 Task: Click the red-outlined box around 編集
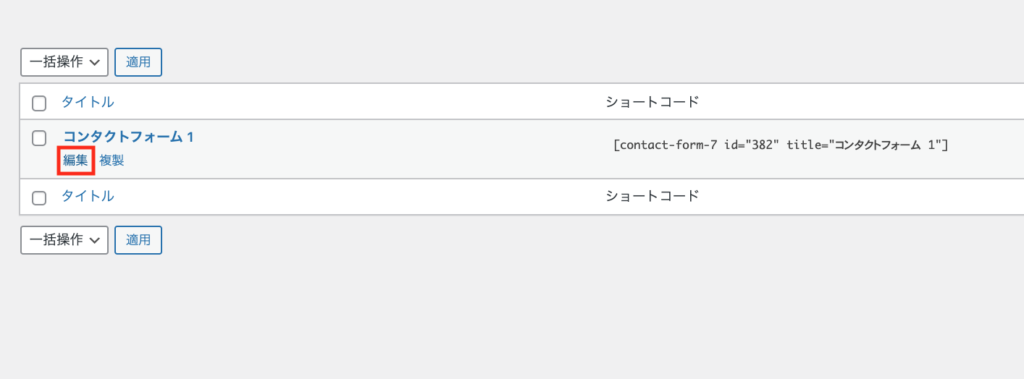tap(76, 160)
